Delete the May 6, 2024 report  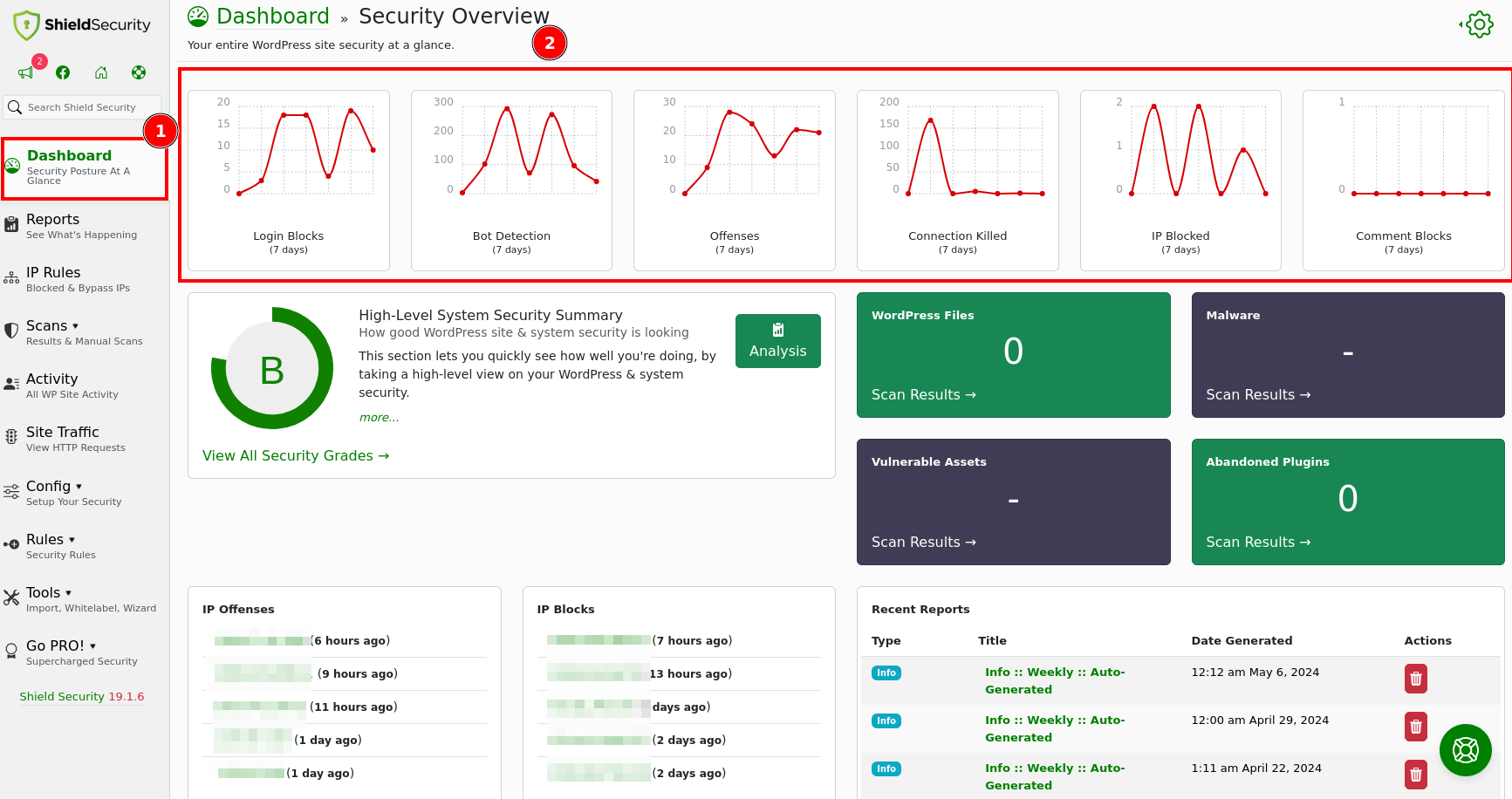click(x=1415, y=679)
